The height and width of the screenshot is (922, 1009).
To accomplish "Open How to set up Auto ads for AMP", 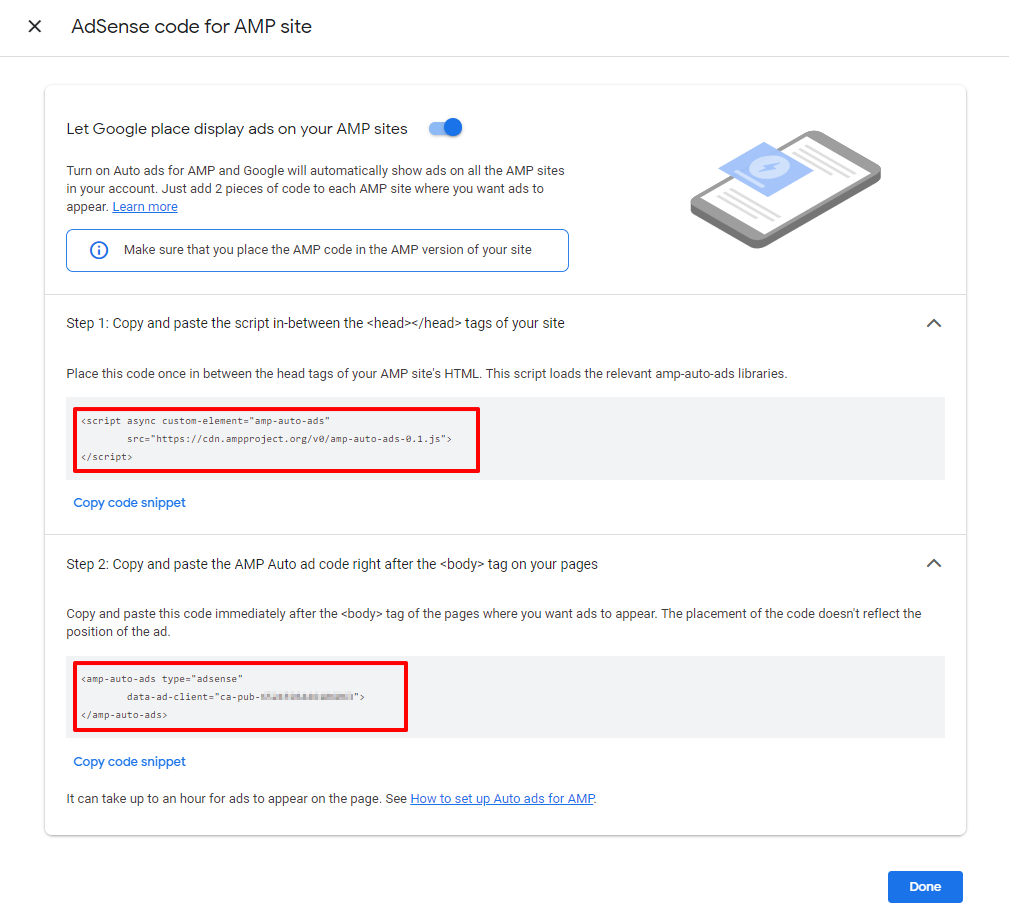I will (x=502, y=798).
